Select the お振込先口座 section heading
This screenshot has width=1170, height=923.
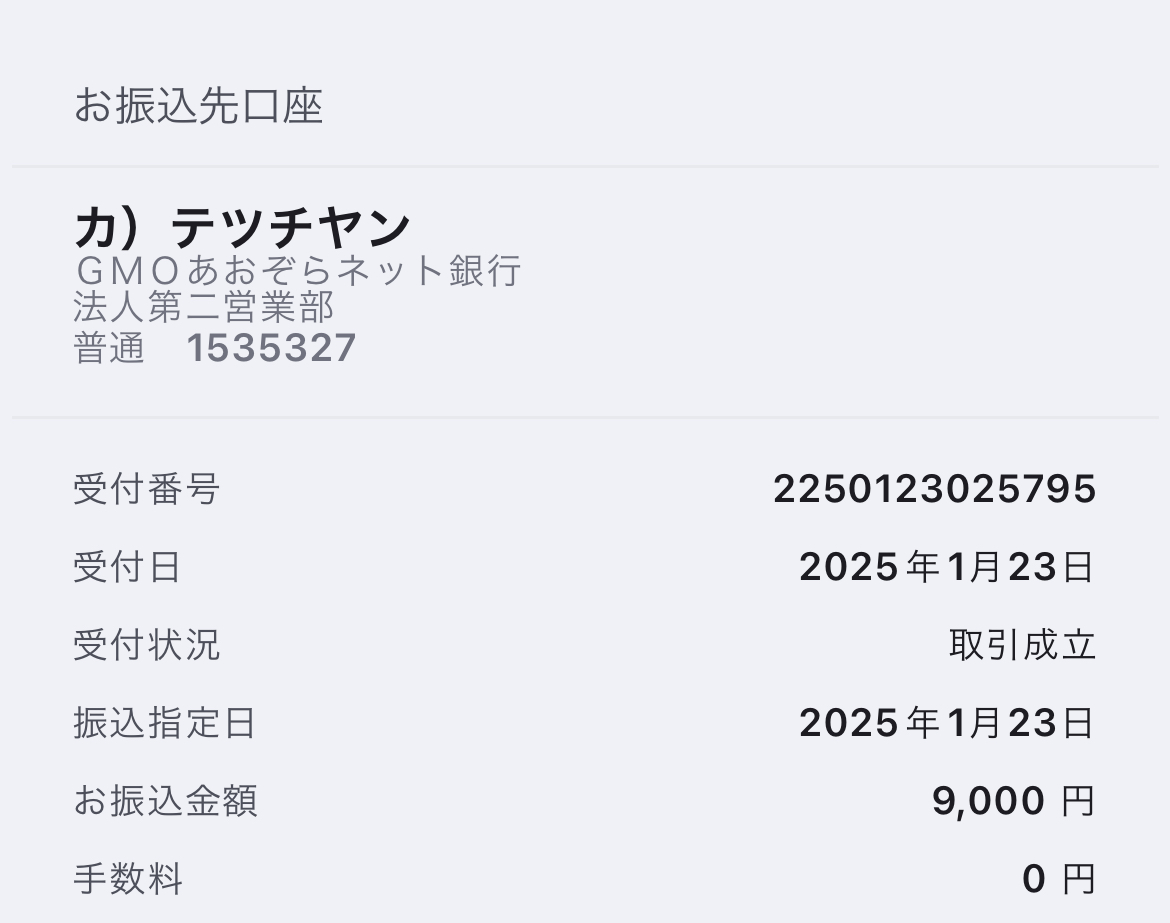click(198, 106)
